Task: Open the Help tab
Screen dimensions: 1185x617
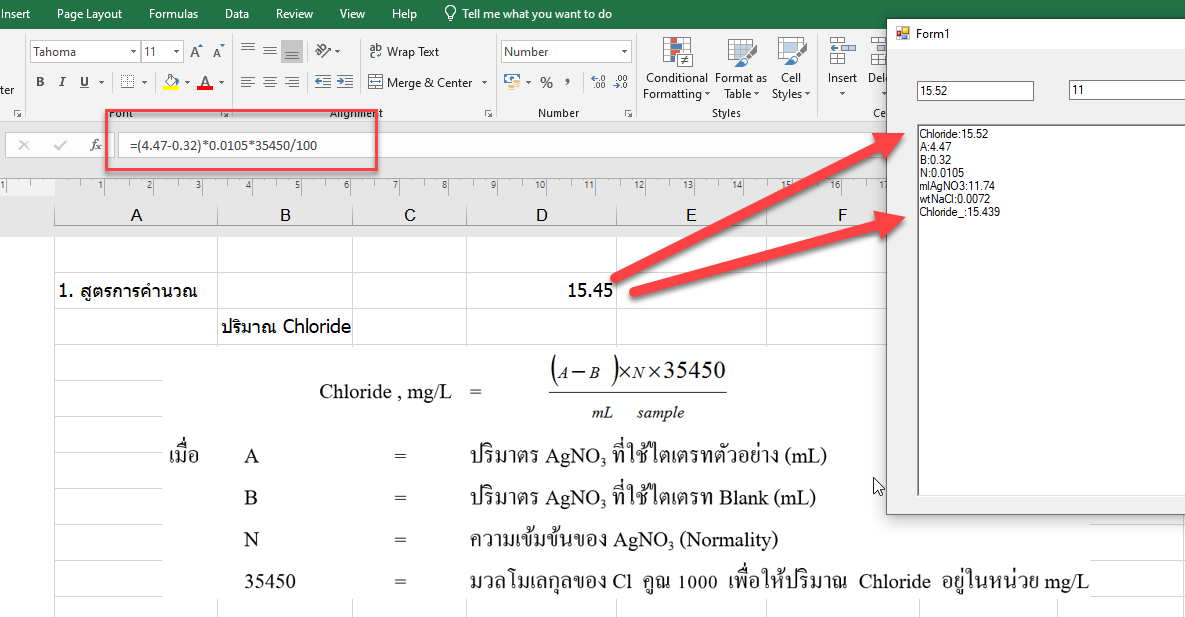Action: click(404, 14)
